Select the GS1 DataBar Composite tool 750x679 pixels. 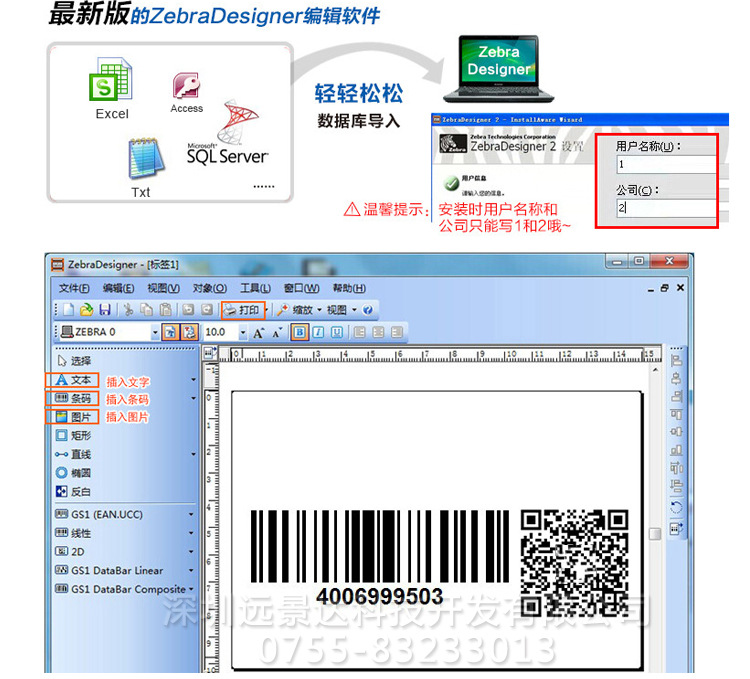coord(121,589)
